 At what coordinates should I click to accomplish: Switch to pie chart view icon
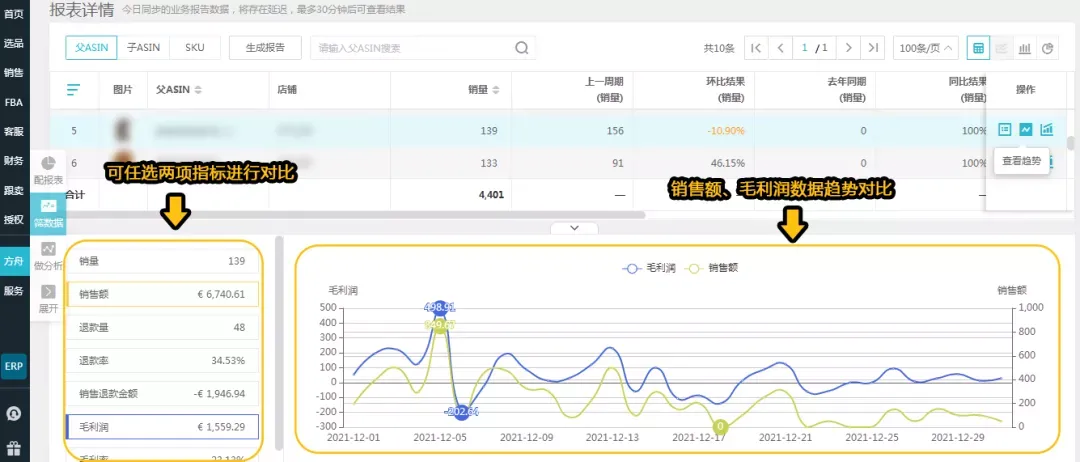pos(1048,48)
